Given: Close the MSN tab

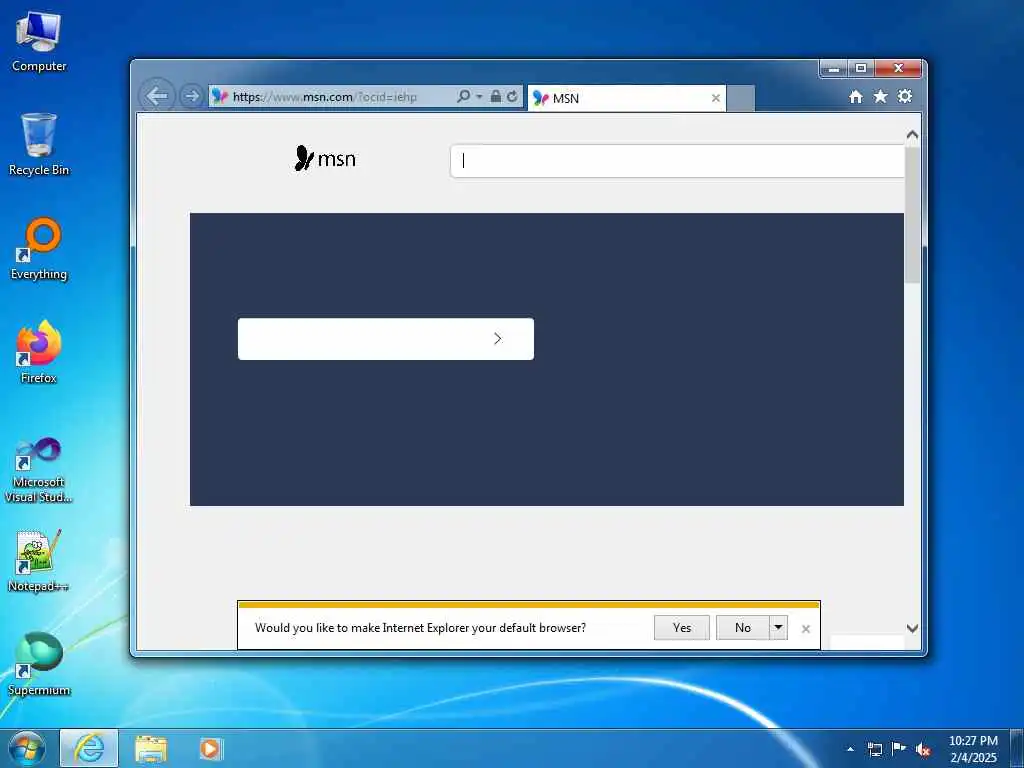Looking at the screenshot, I should pyautogui.click(x=716, y=98).
